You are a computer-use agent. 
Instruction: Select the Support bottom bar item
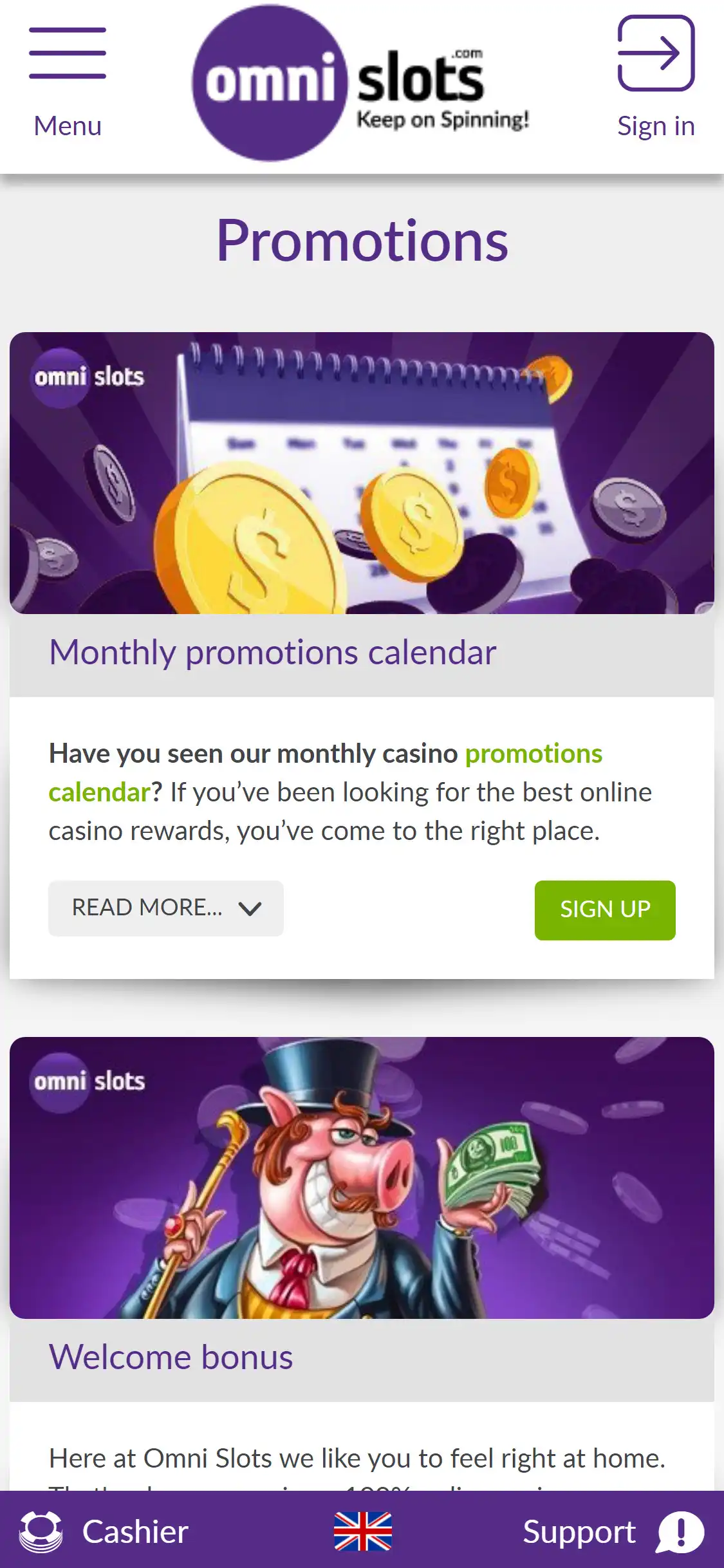579,1532
